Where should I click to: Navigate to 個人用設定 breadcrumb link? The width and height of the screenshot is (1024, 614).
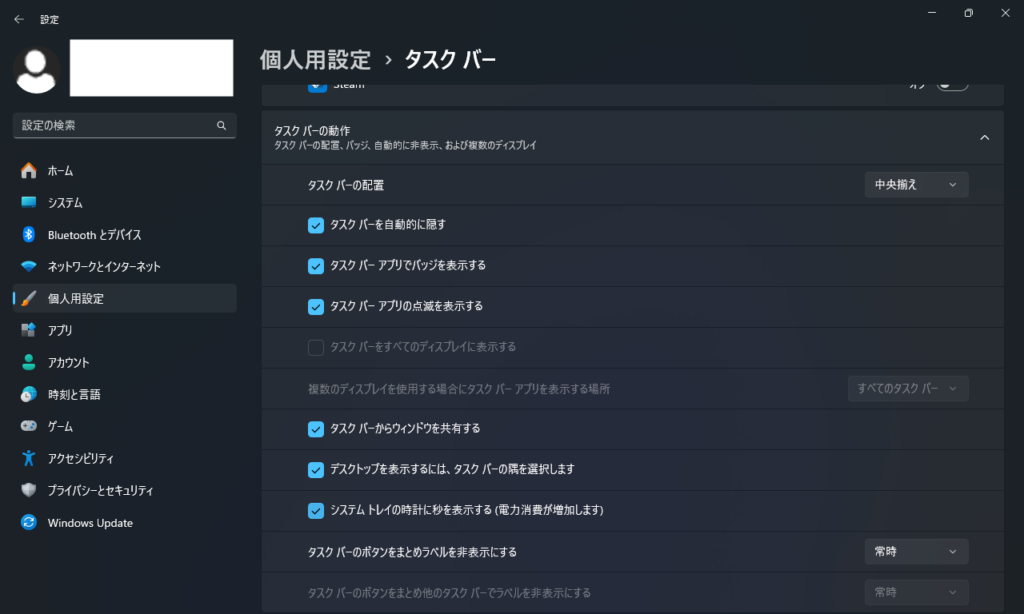[x=315, y=60]
